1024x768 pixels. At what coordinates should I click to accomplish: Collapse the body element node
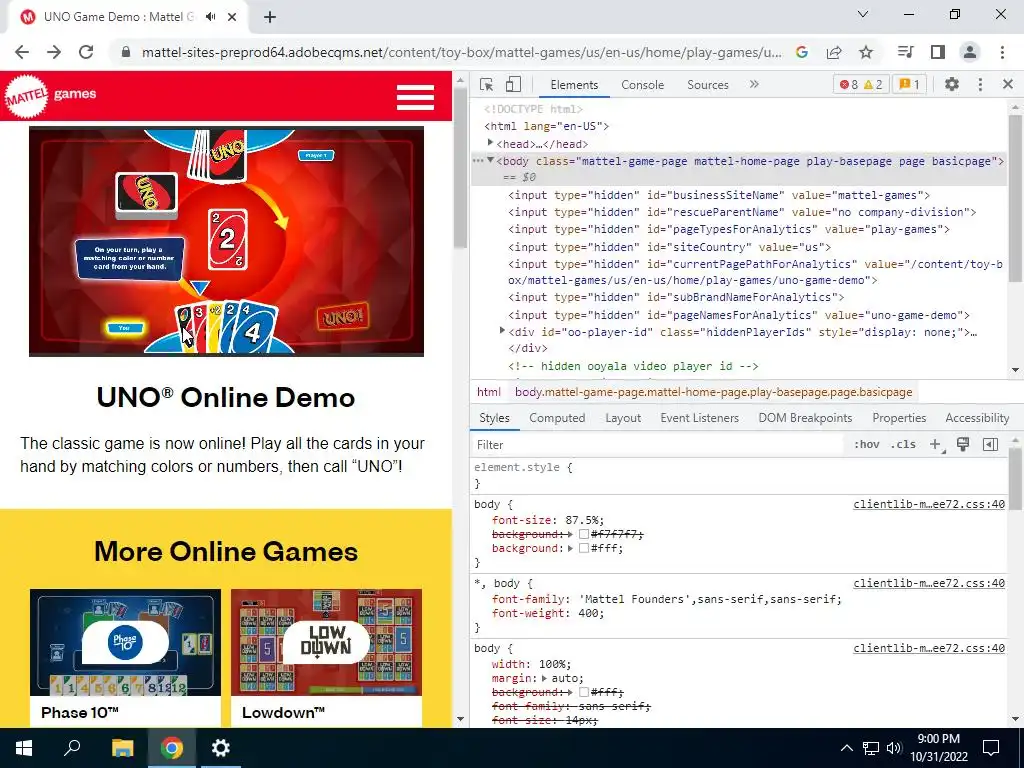click(490, 160)
